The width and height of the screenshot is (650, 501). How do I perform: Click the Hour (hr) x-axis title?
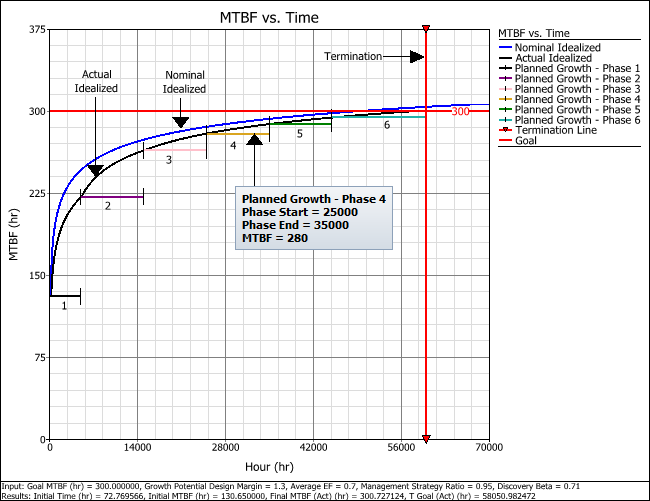[269, 467]
